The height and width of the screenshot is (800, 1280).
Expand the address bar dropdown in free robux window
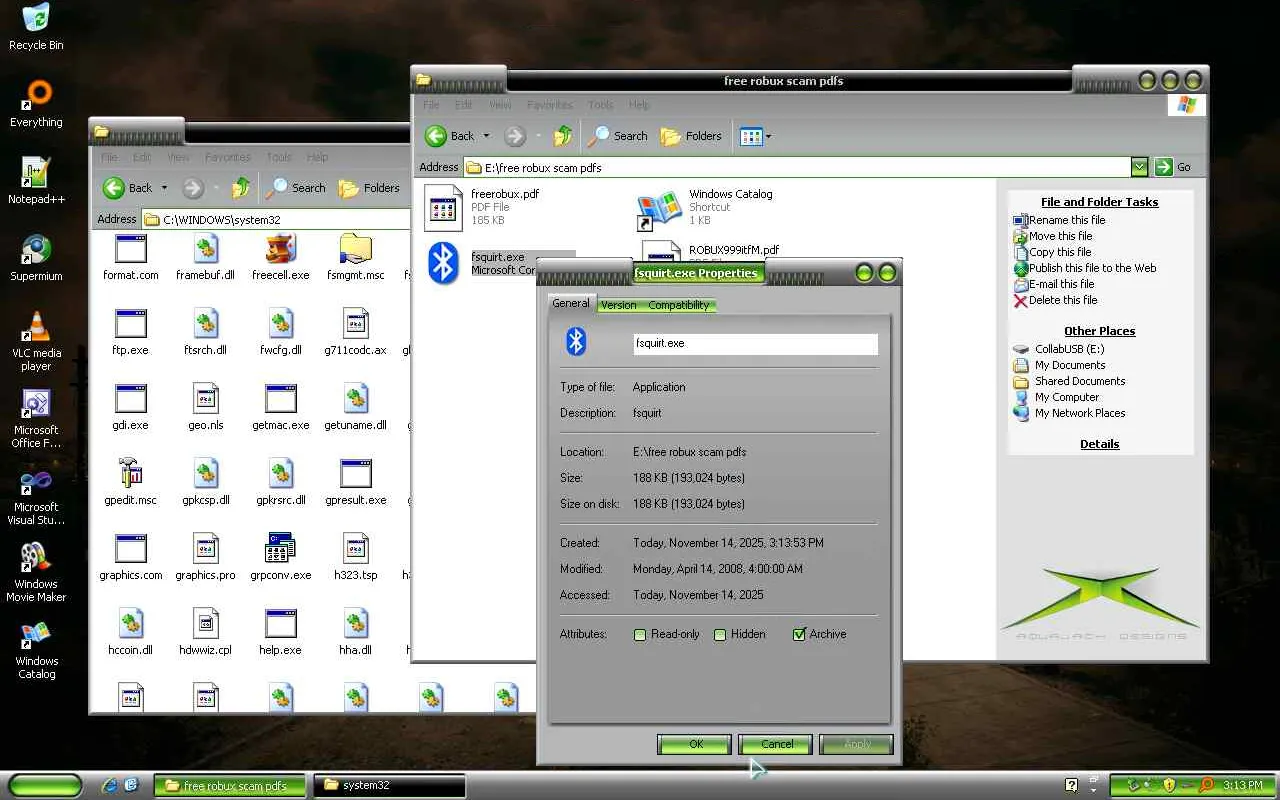pyautogui.click(x=1139, y=167)
